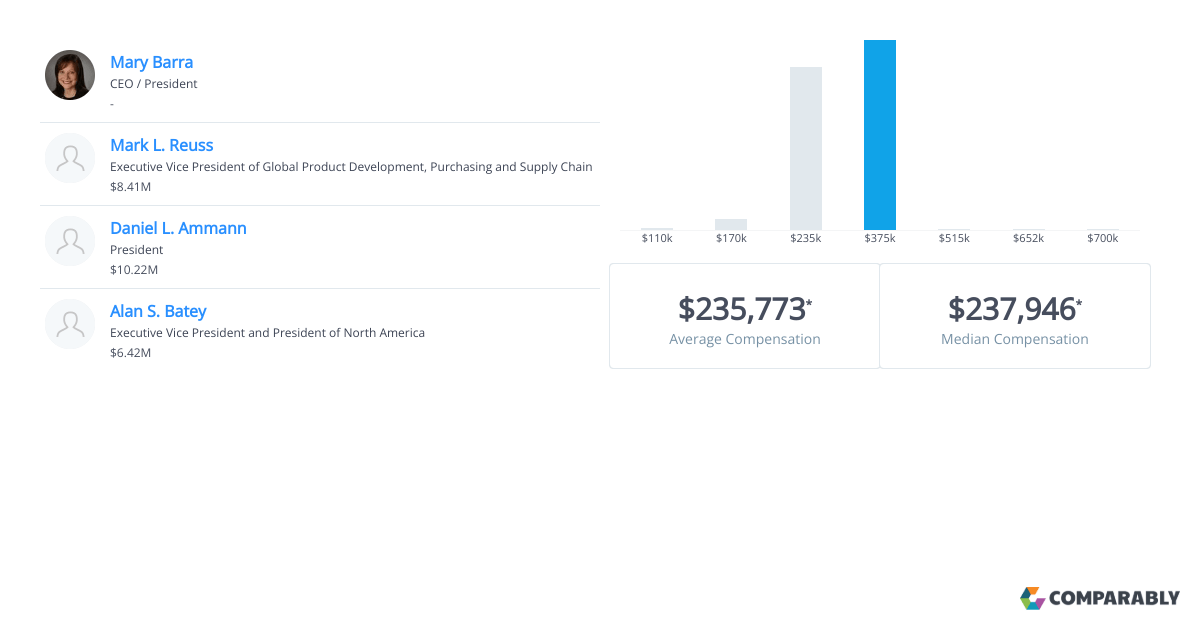1200x630 pixels.
Task: Click Daniel L. Ammann avatar icon
Action: tap(70, 241)
